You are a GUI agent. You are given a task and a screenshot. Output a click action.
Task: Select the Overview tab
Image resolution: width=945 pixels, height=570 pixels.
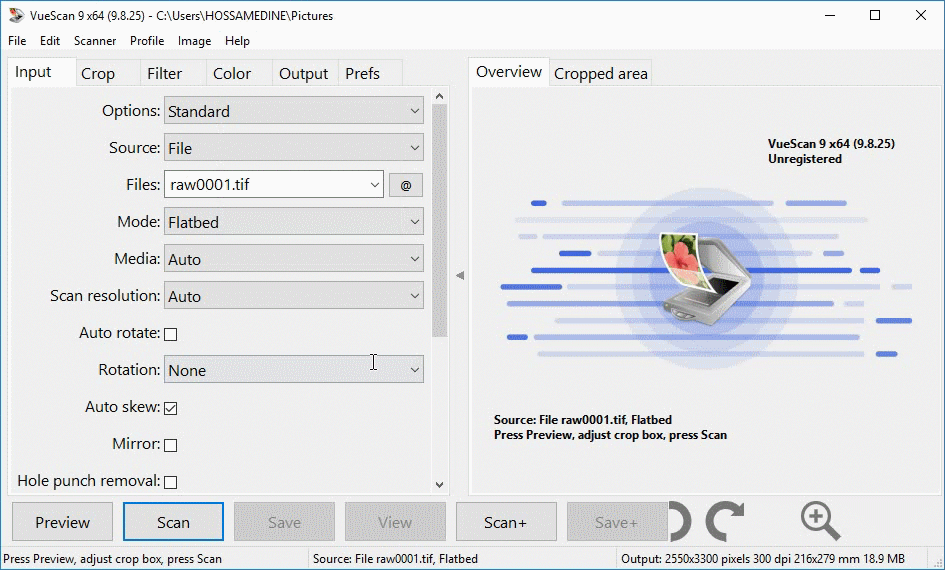pos(509,72)
